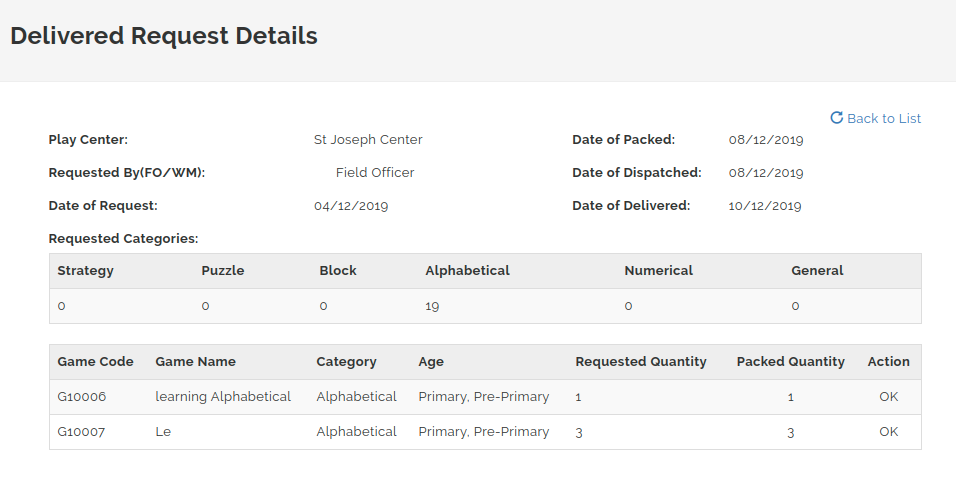Click the St Joseph Center value

tap(368, 140)
